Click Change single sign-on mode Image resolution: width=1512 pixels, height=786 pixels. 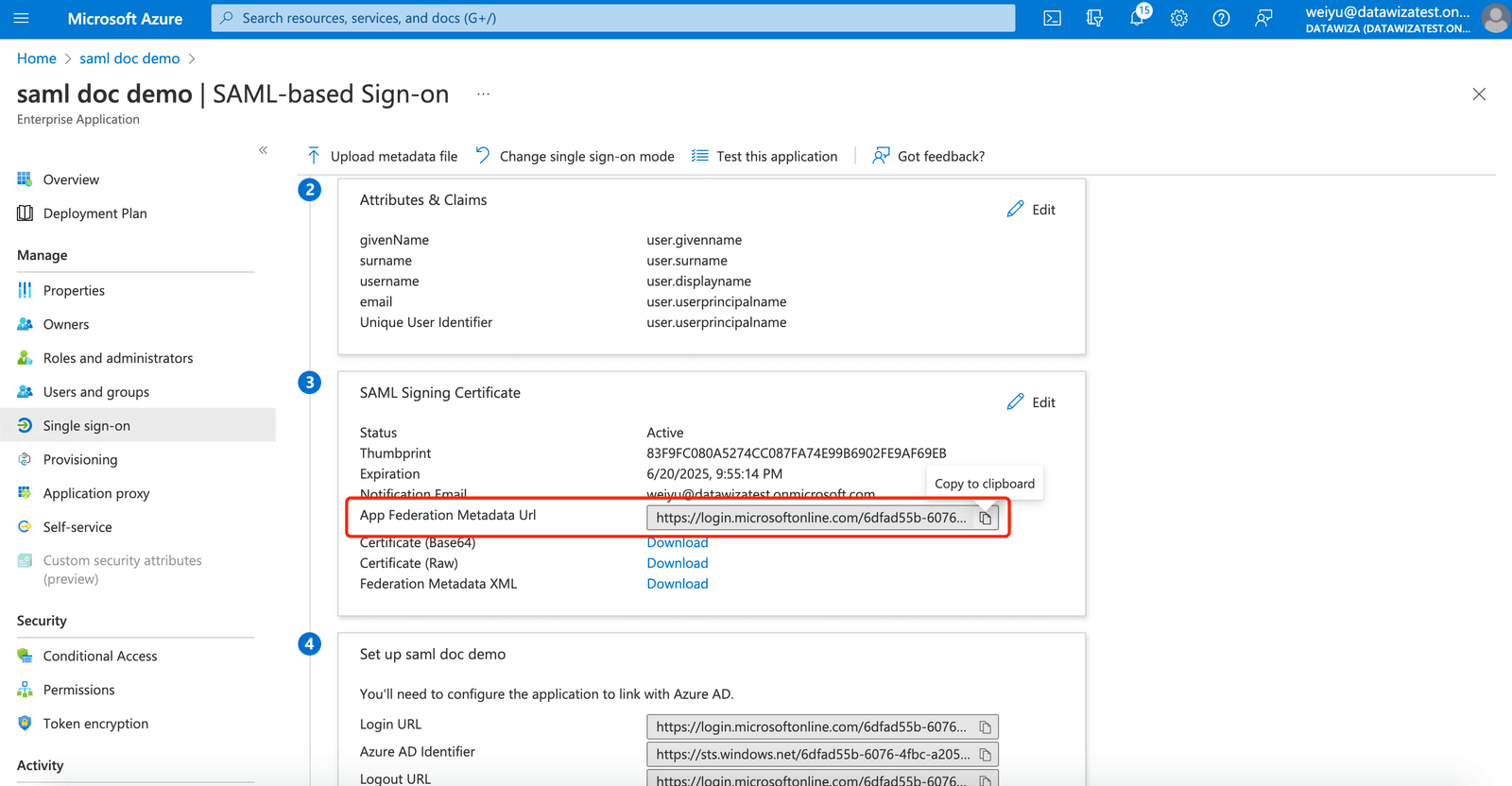click(575, 156)
